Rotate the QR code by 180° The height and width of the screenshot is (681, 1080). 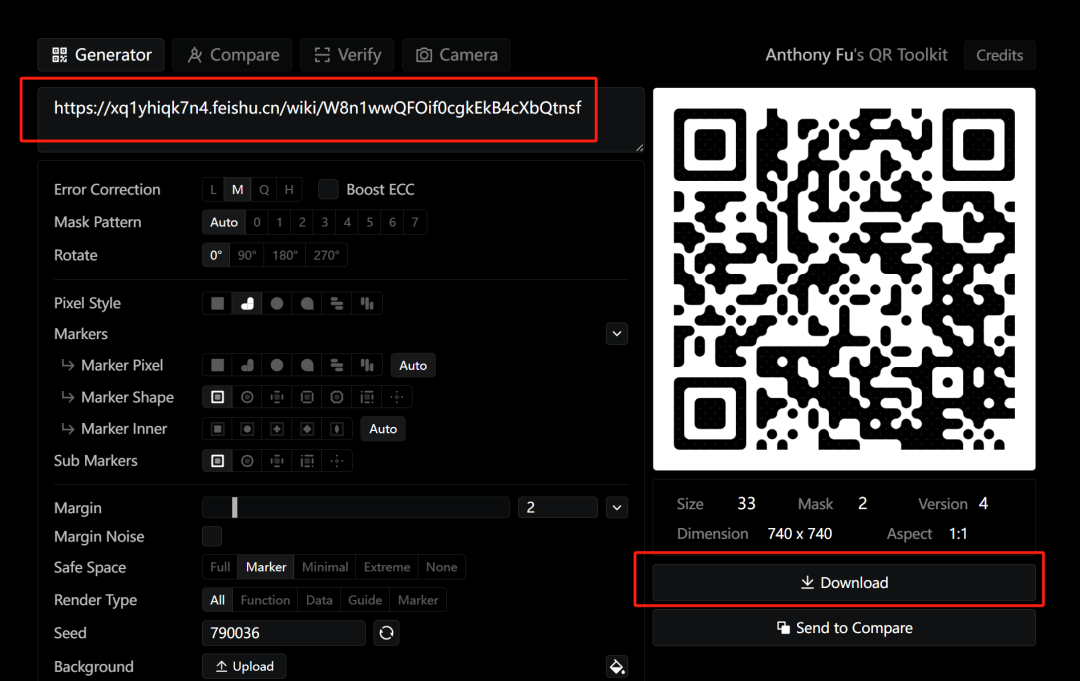click(284, 255)
